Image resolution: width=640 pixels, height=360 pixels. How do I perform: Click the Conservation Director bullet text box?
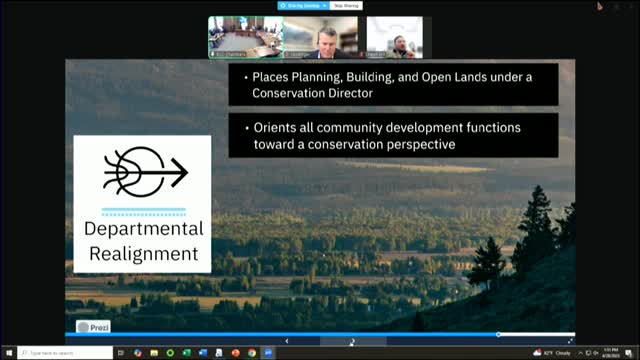pos(393,84)
